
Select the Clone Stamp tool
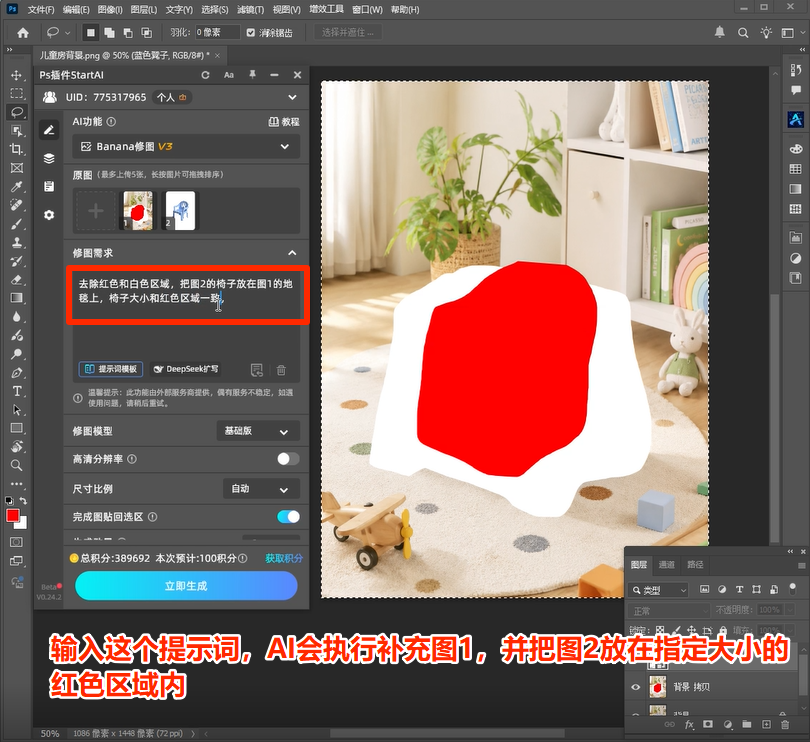click(x=17, y=242)
